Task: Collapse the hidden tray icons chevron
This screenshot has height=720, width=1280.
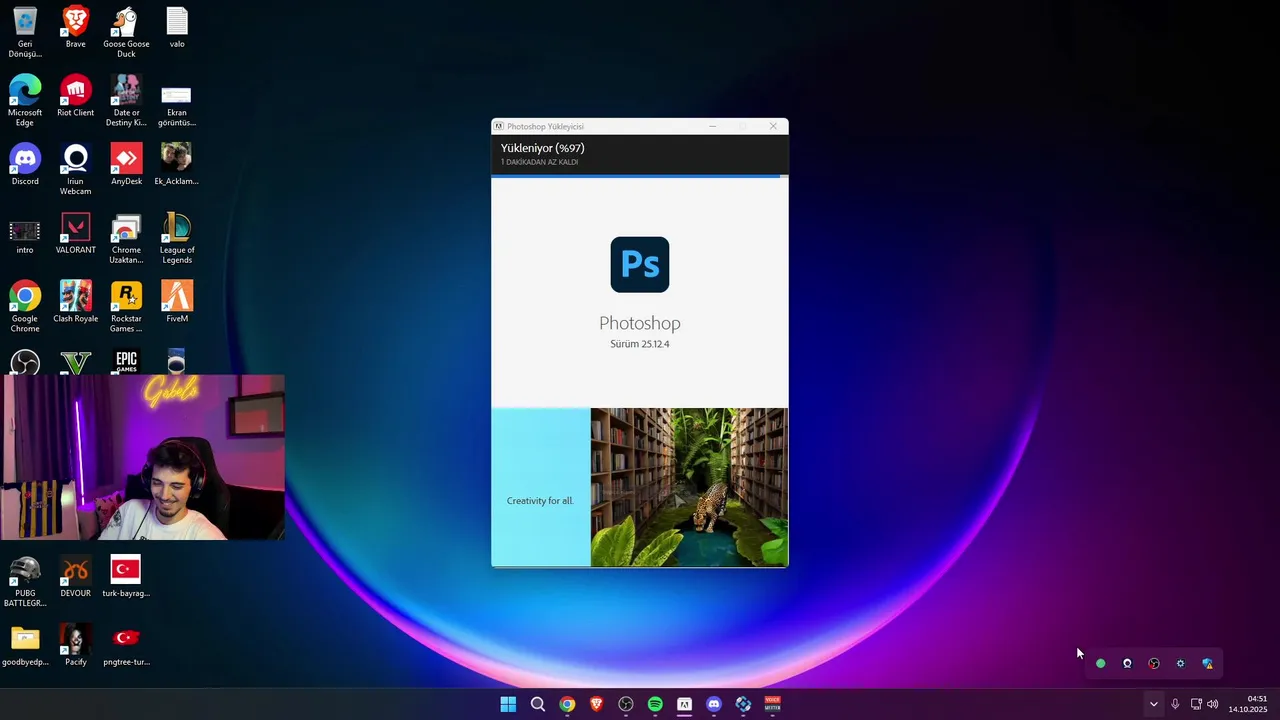Action: tap(1153, 704)
